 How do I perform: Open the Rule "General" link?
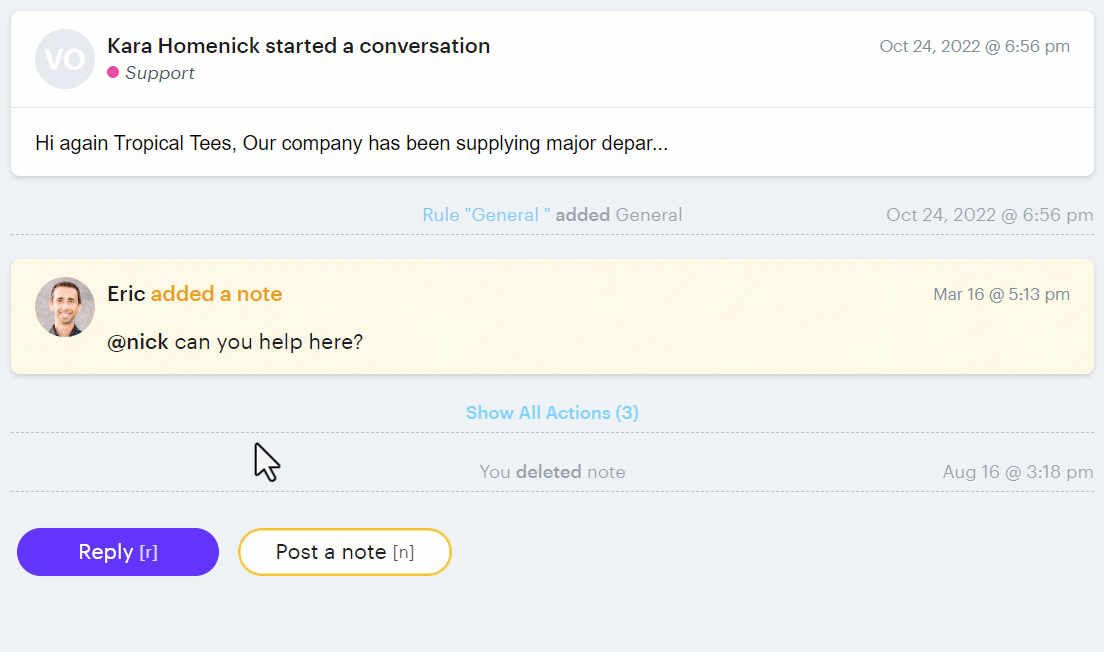pyautogui.click(x=486, y=215)
